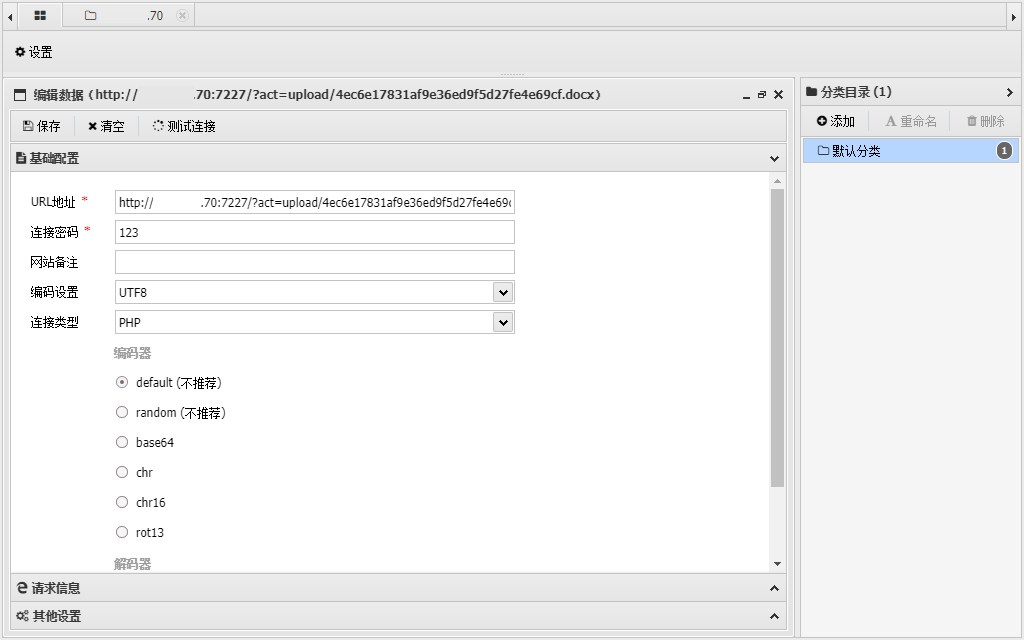
Task: Click the 其他设置 gears icon
Action: click(x=22, y=616)
